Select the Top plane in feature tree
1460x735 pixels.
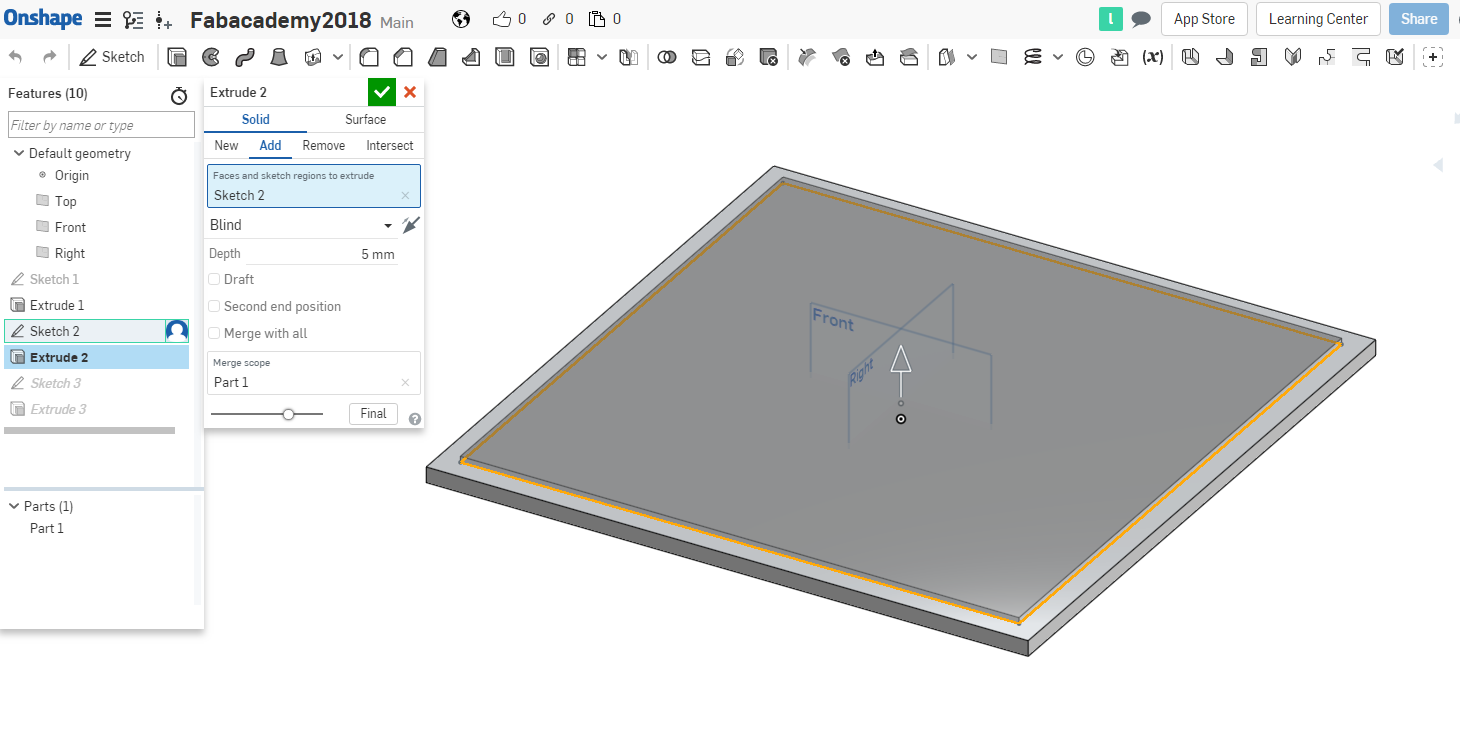coord(66,201)
